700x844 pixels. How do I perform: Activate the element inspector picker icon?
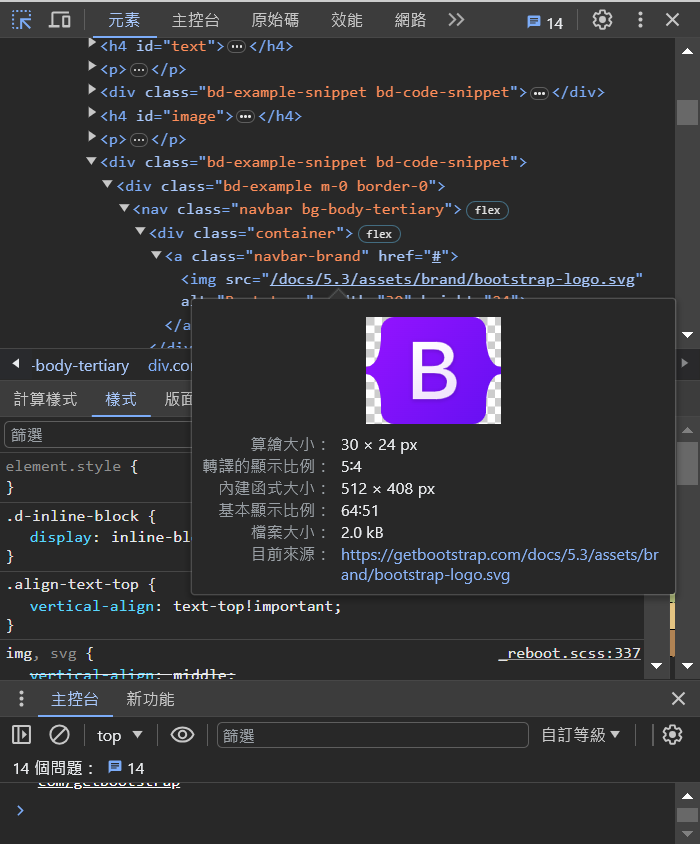coord(22,20)
